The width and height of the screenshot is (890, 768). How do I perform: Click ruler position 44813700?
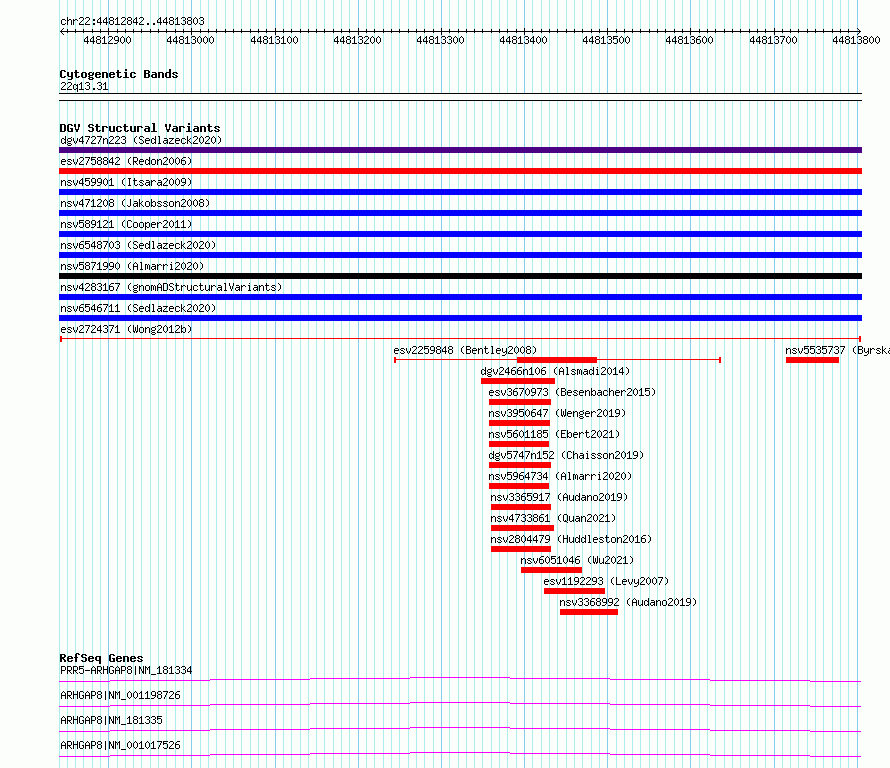pos(773,40)
